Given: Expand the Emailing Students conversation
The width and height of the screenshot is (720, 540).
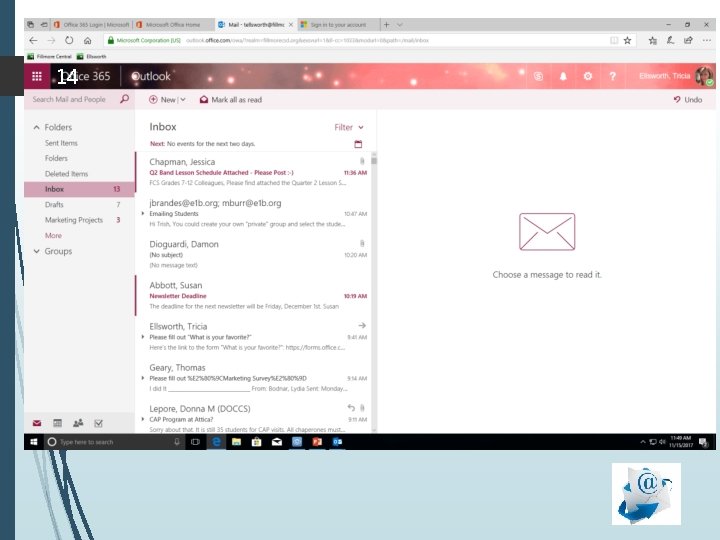Looking at the screenshot, I should [143, 214].
